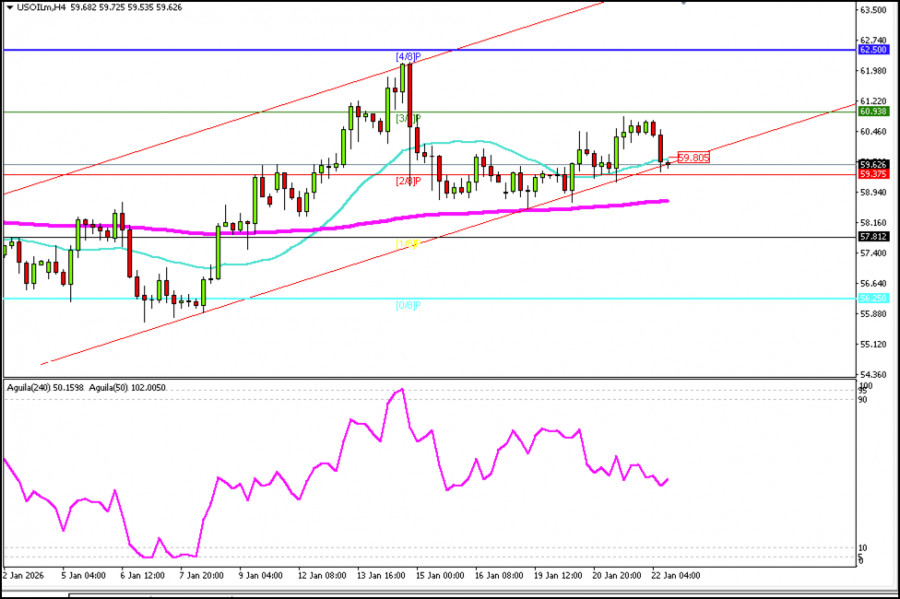Click the 61.220 price scale value
Viewport: 900px width, 599px height.
click(873, 101)
